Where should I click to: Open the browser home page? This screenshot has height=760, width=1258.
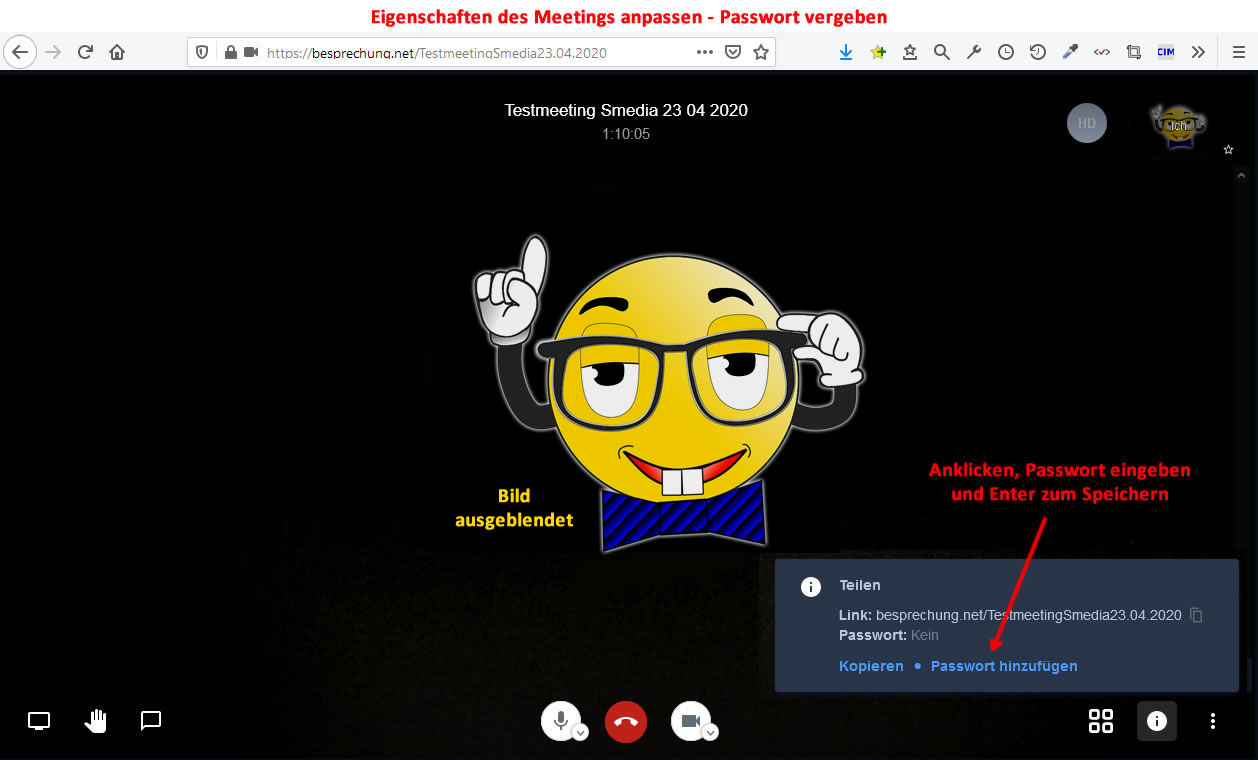pos(117,52)
